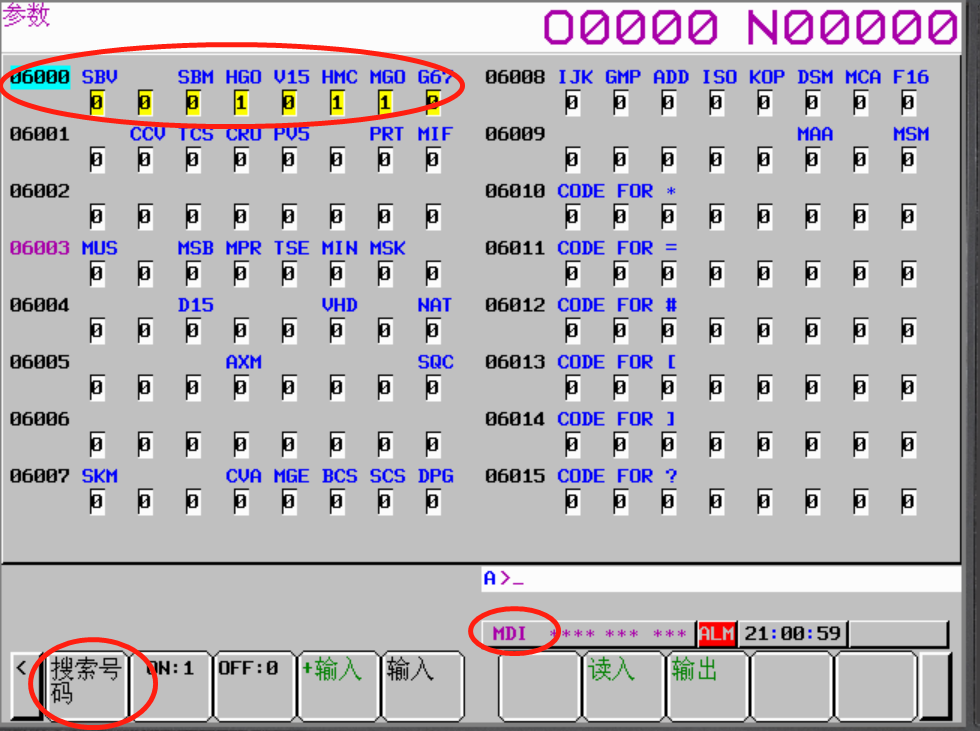The height and width of the screenshot is (731, 980).
Task: Toggle the HGO bit of parameter 06000
Action: (240, 102)
